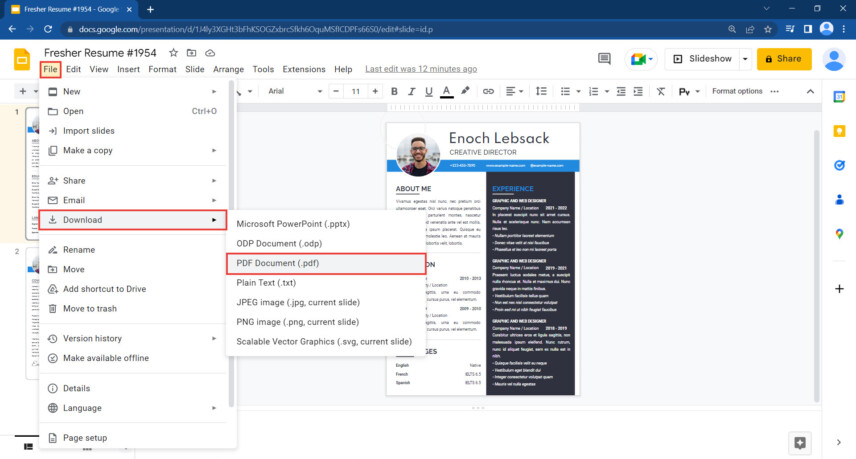Open line spacing options

[x=541, y=91]
